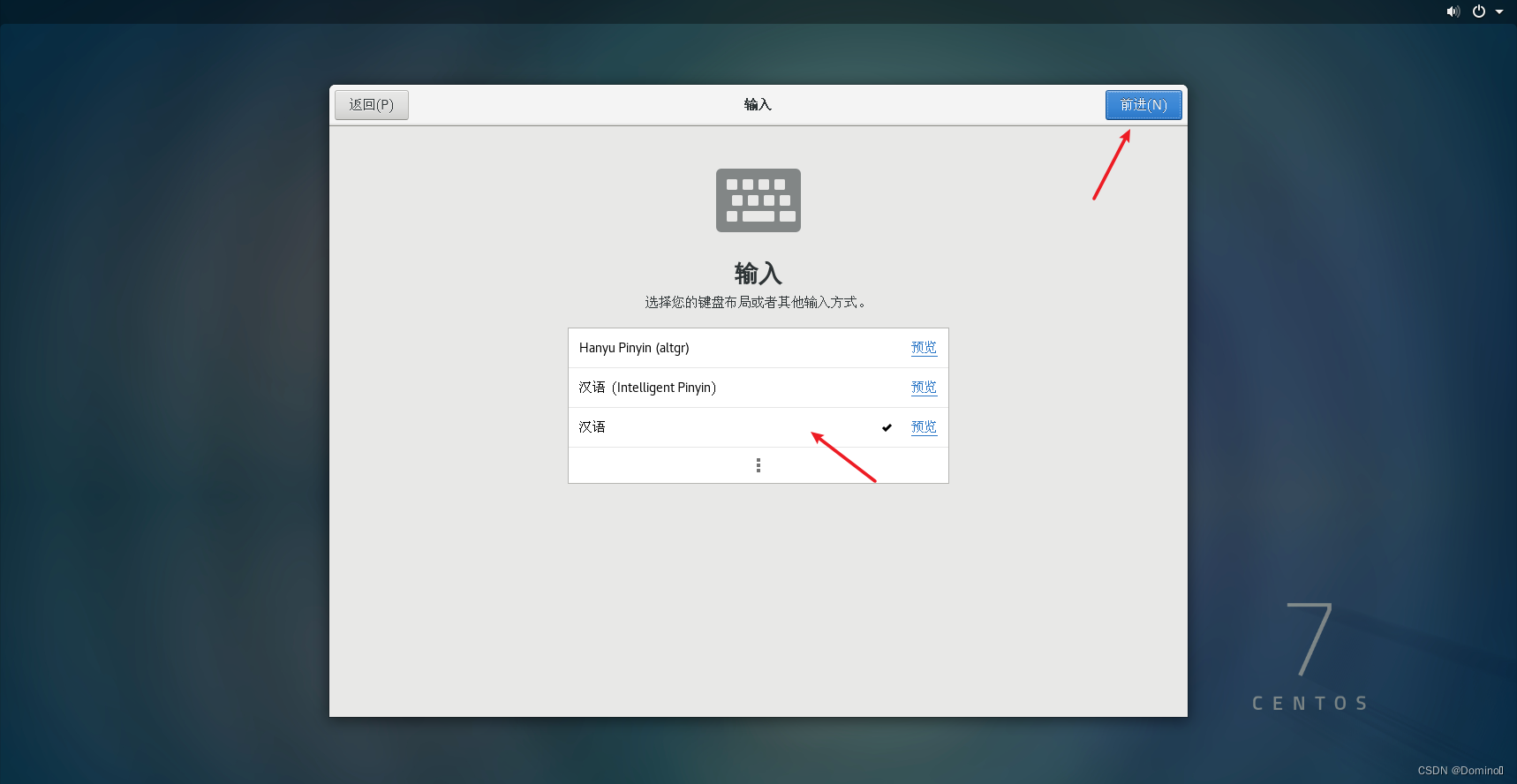The width and height of the screenshot is (1517, 784).
Task: Click the 前进(N) next button
Action: point(1143,105)
